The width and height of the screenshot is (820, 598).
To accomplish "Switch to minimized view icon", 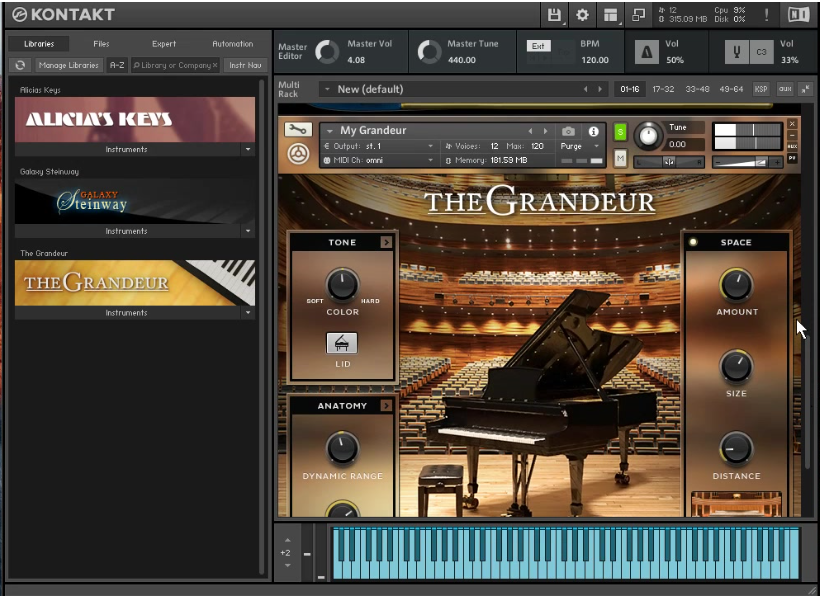I will (638, 15).
